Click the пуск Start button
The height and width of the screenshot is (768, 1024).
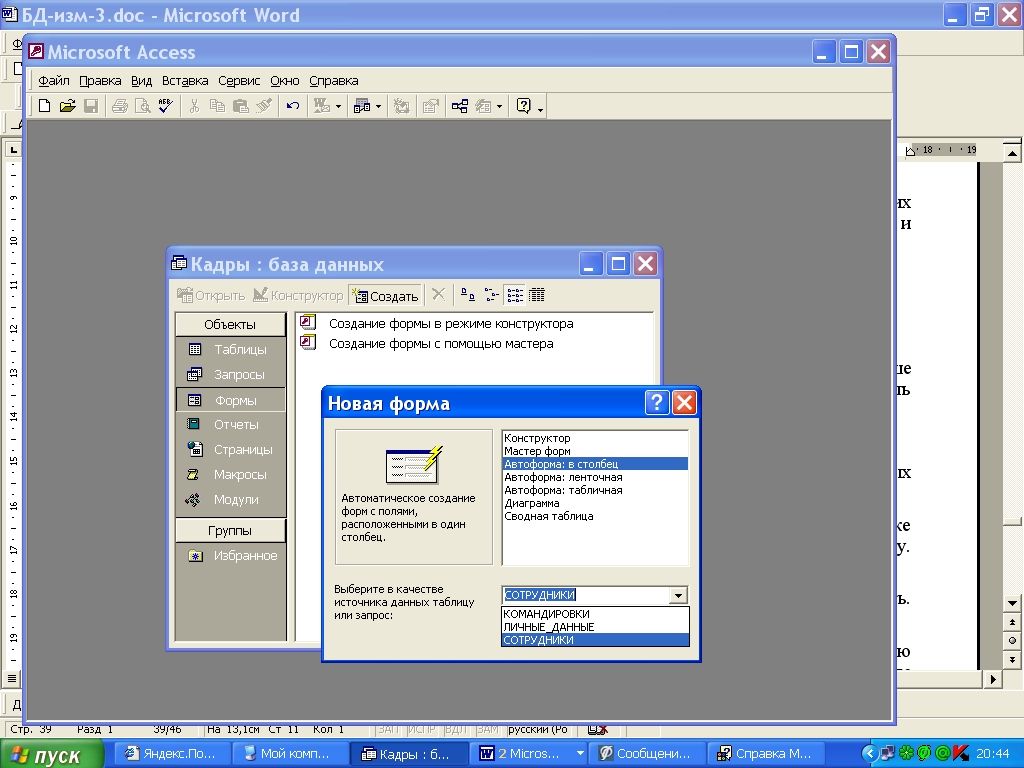pyautogui.click(x=51, y=754)
